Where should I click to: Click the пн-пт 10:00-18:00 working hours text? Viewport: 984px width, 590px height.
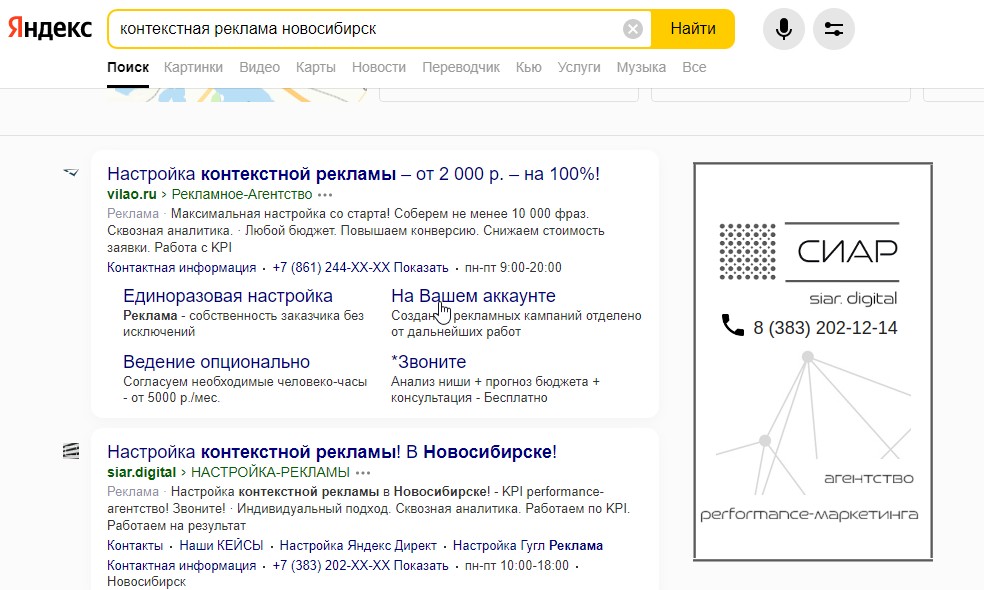pos(517,566)
